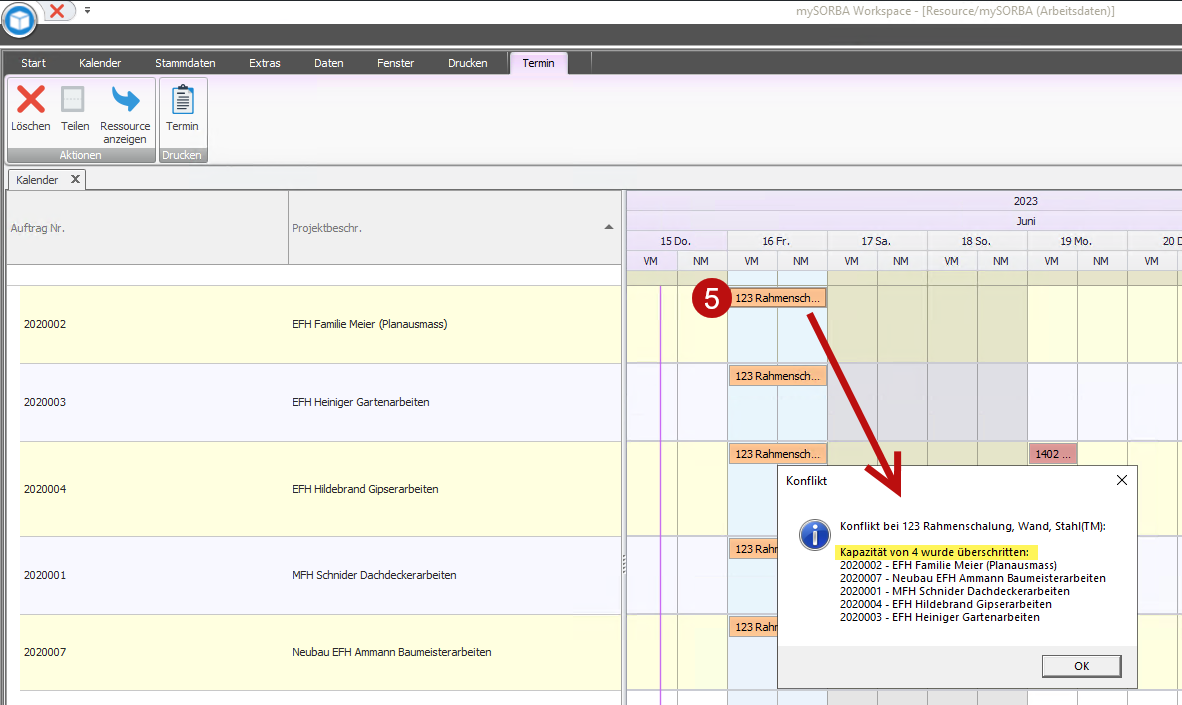Viewport: 1182px width, 705px height.
Task: Click the 16 Fr. day header
Action: pos(776,241)
